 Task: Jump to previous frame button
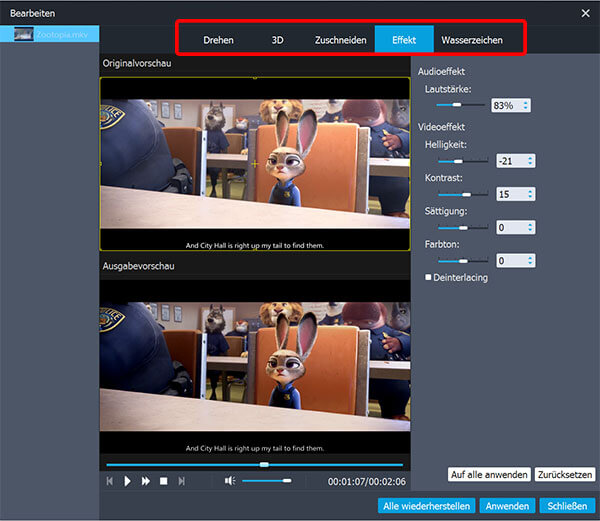tap(109, 481)
